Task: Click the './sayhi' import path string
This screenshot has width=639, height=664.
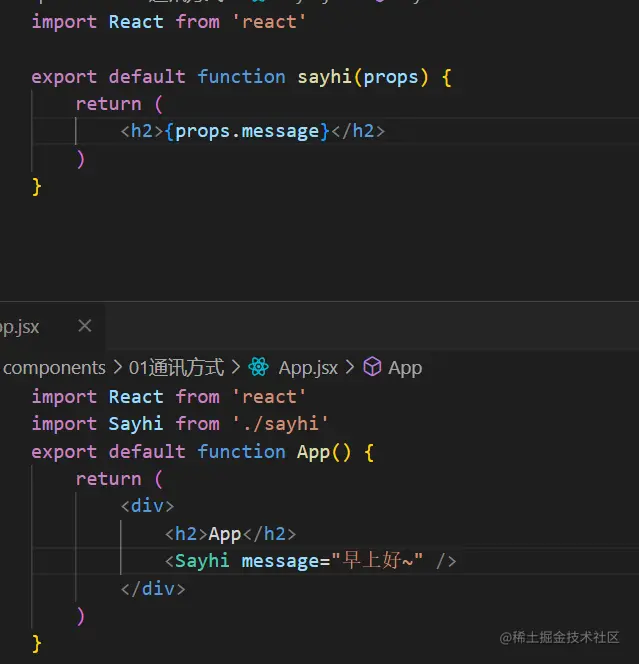Action: click(x=280, y=424)
